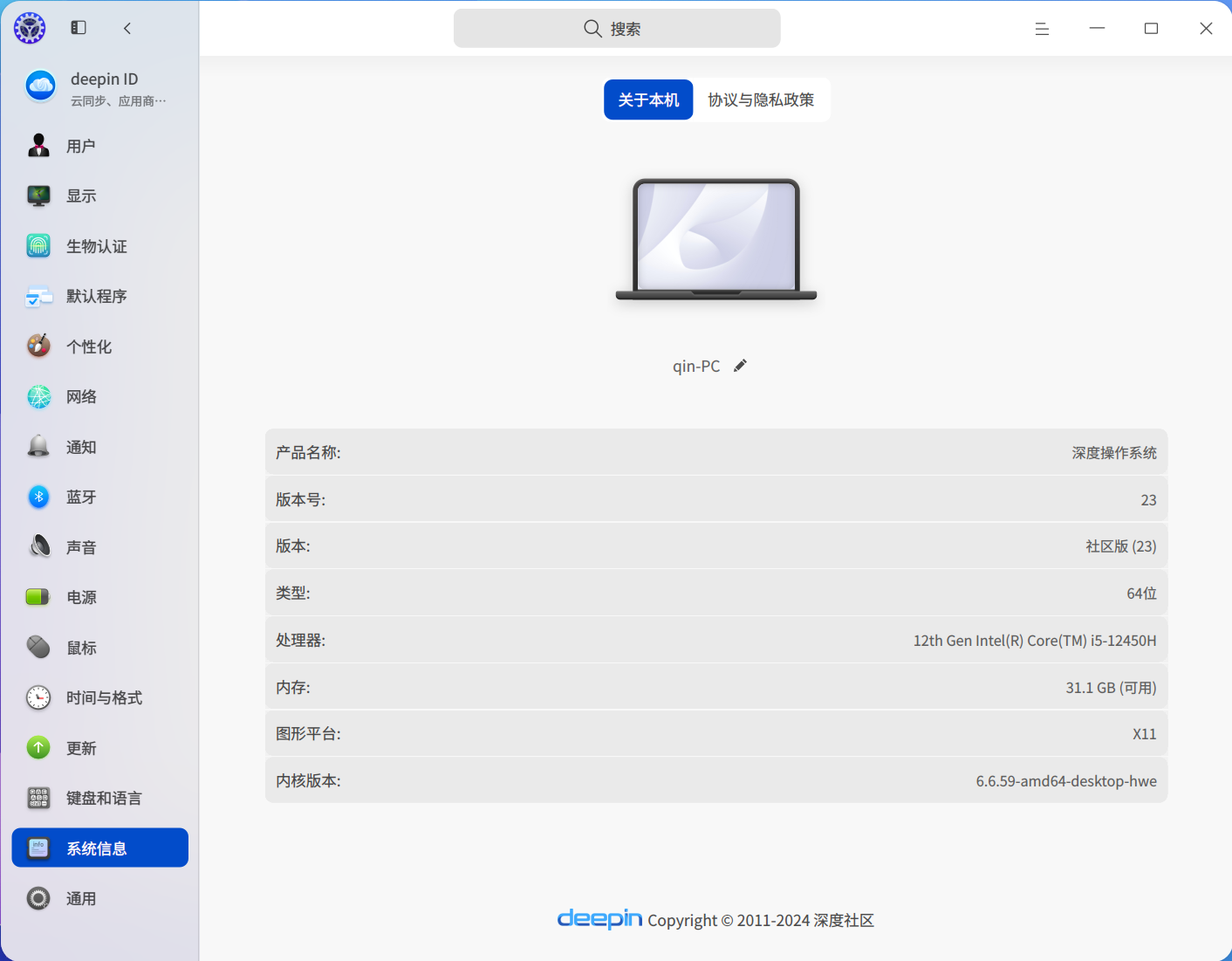Screen dimensions: 1232x961
Task: Click the Control Center app logo
Action: click(30, 28)
